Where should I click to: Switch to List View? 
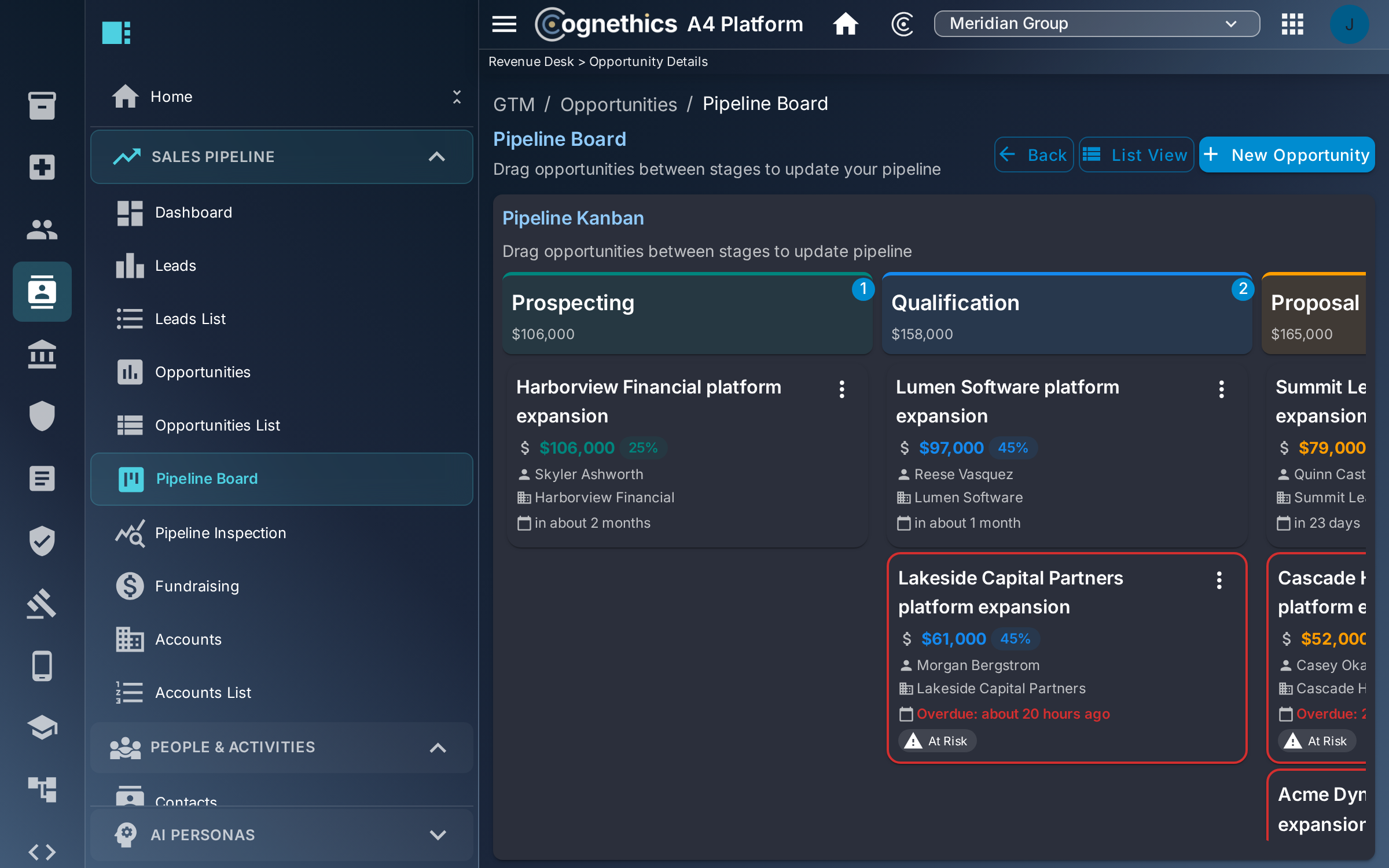1136,155
